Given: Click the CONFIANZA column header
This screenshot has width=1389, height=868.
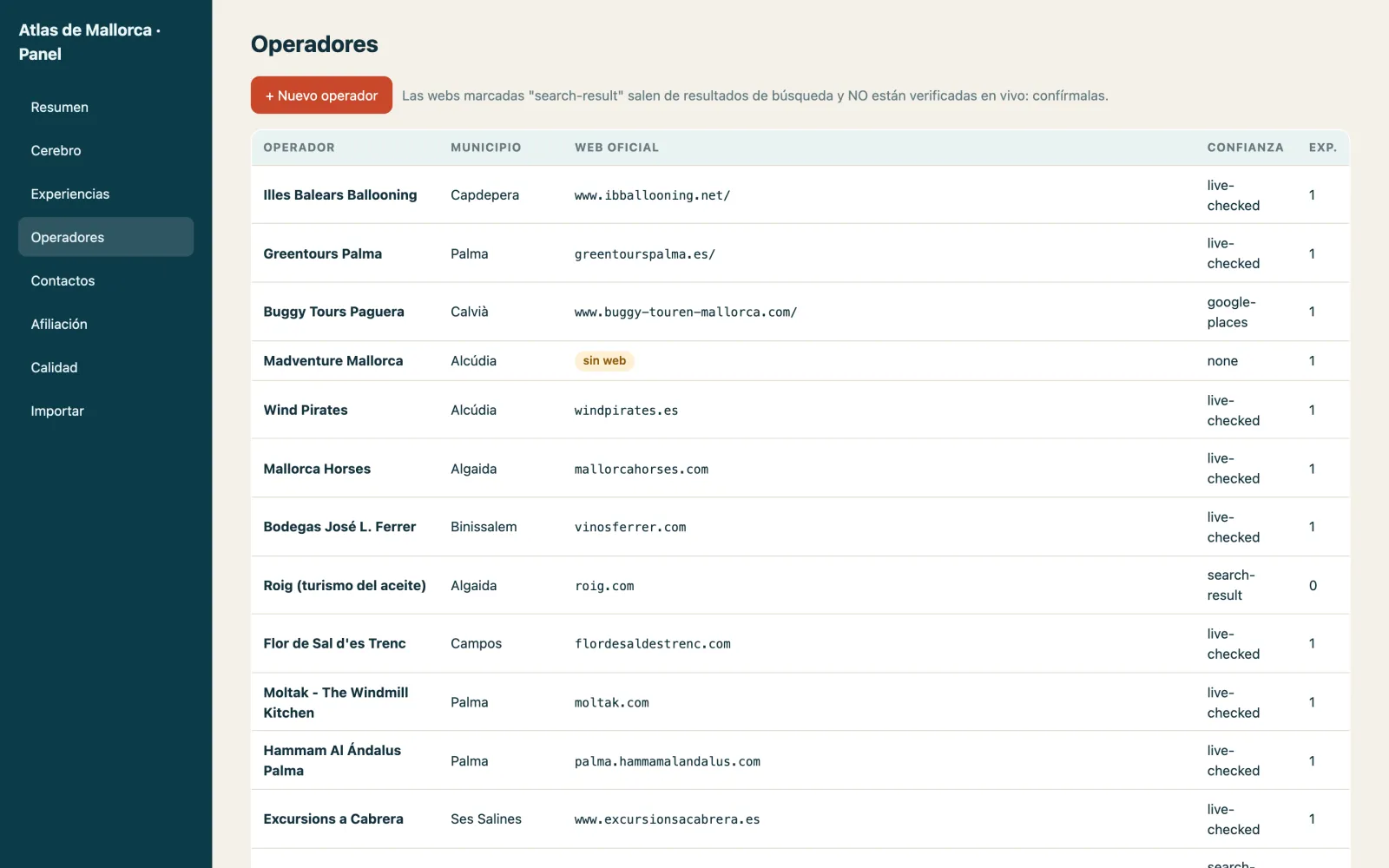Looking at the screenshot, I should click(x=1245, y=148).
